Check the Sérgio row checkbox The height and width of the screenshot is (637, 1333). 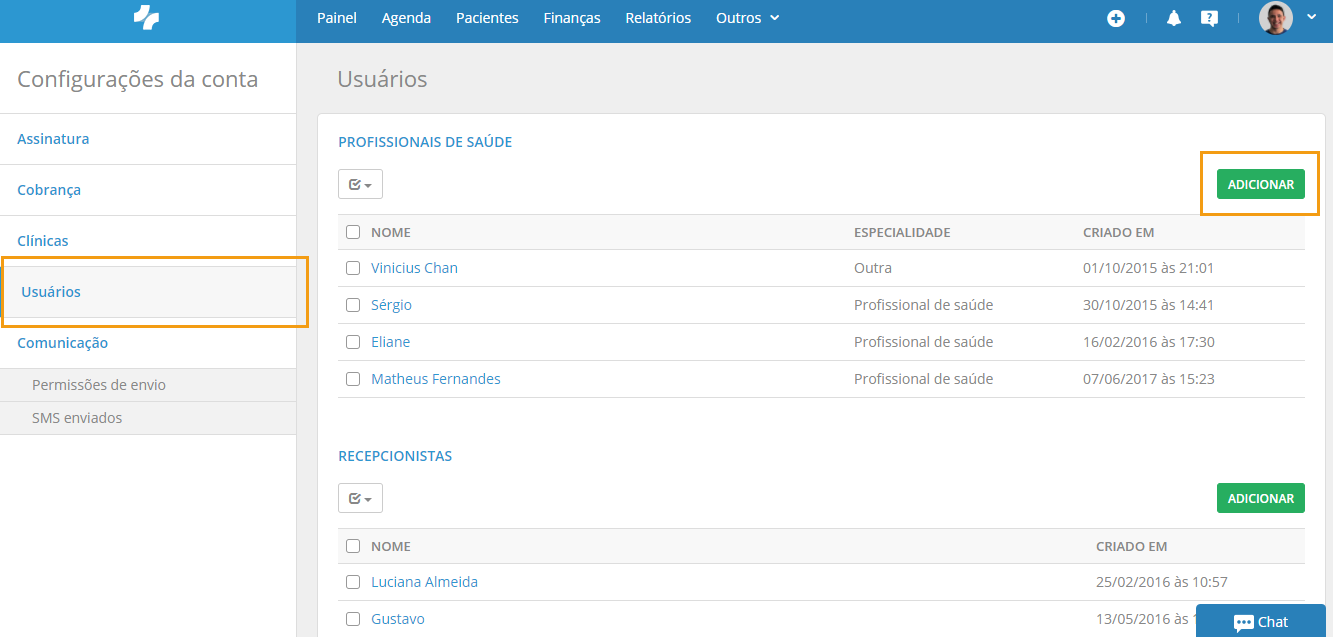click(x=353, y=305)
